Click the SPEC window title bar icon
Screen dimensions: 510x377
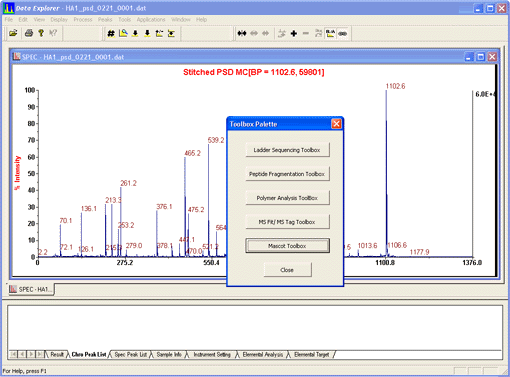click(17, 57)
